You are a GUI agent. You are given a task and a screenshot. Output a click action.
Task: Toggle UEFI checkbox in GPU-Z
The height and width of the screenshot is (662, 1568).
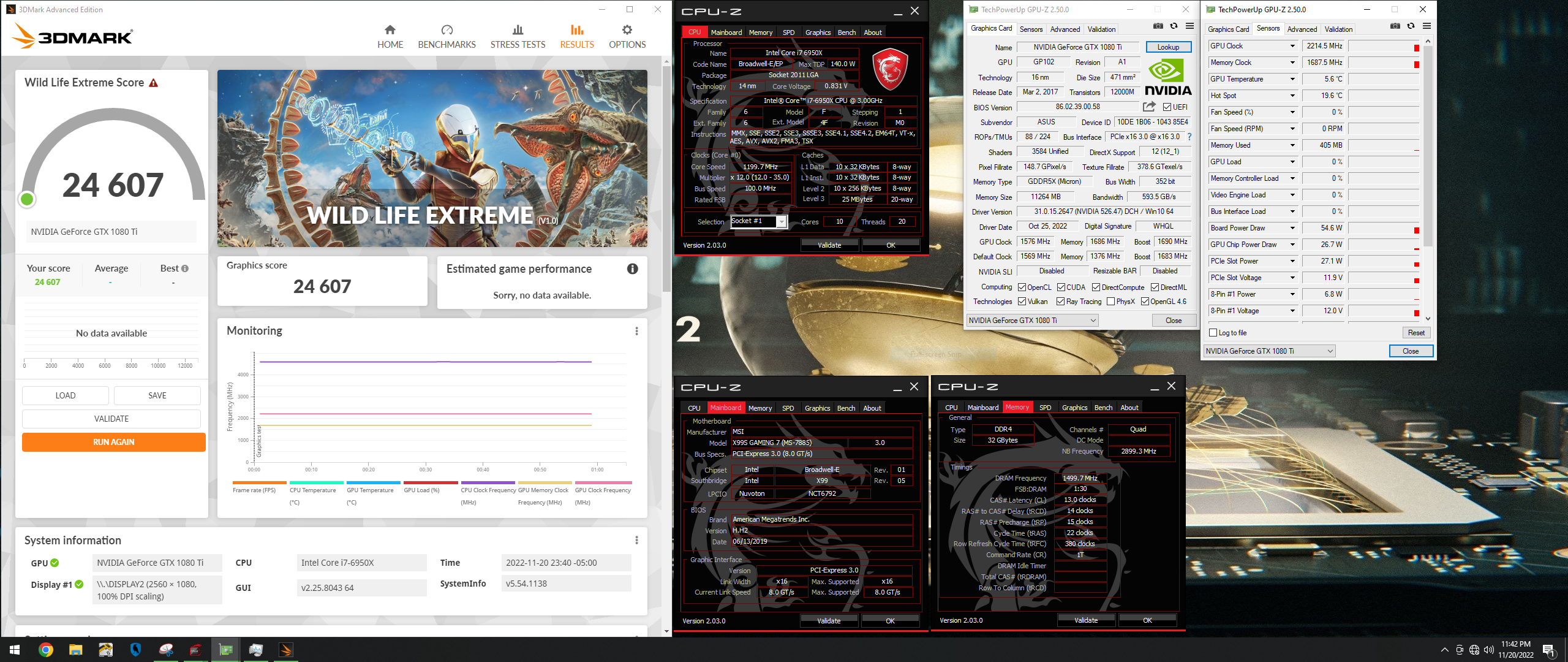1167,107
